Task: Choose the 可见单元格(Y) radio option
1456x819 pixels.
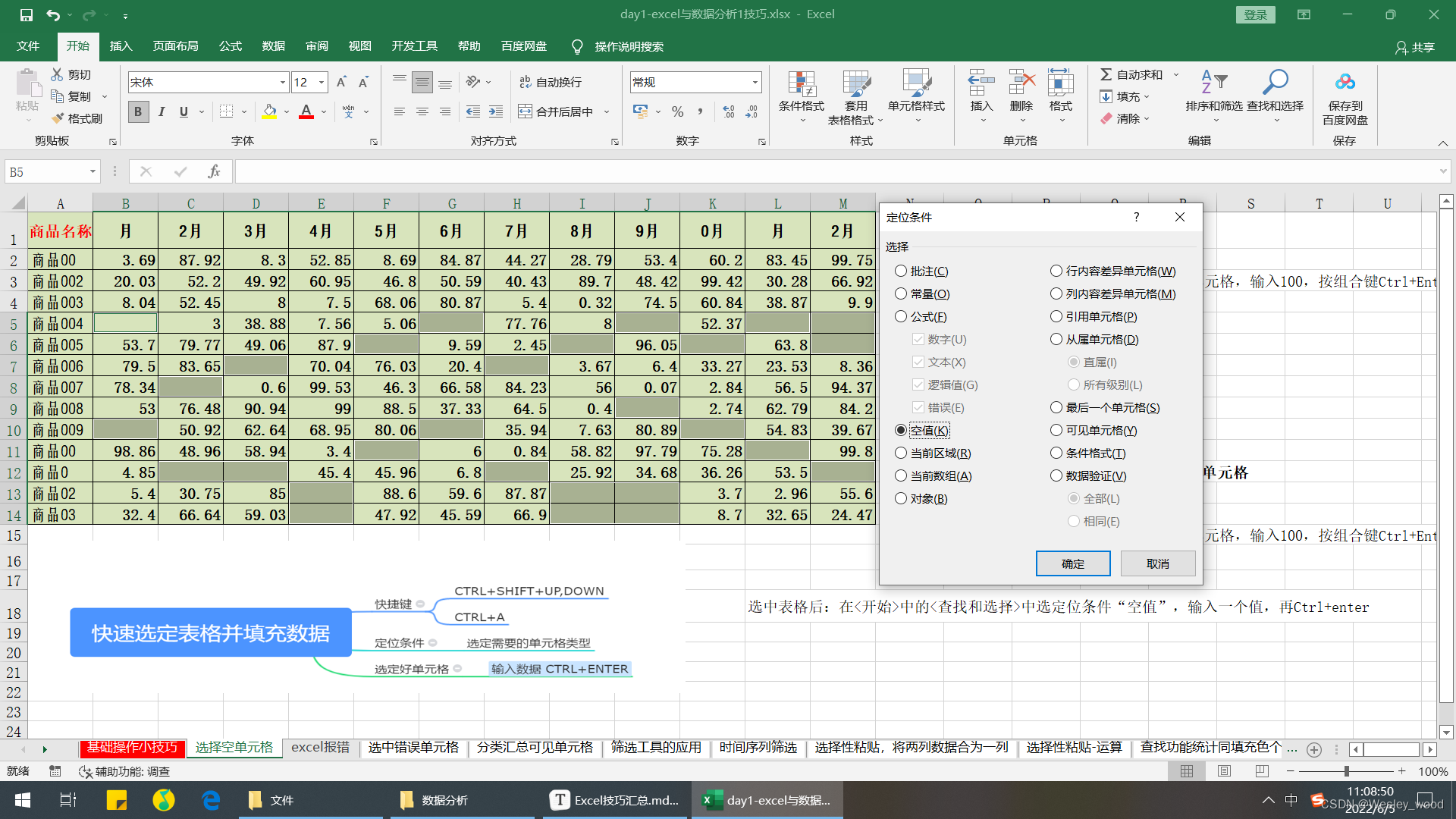Action: 1056,431
